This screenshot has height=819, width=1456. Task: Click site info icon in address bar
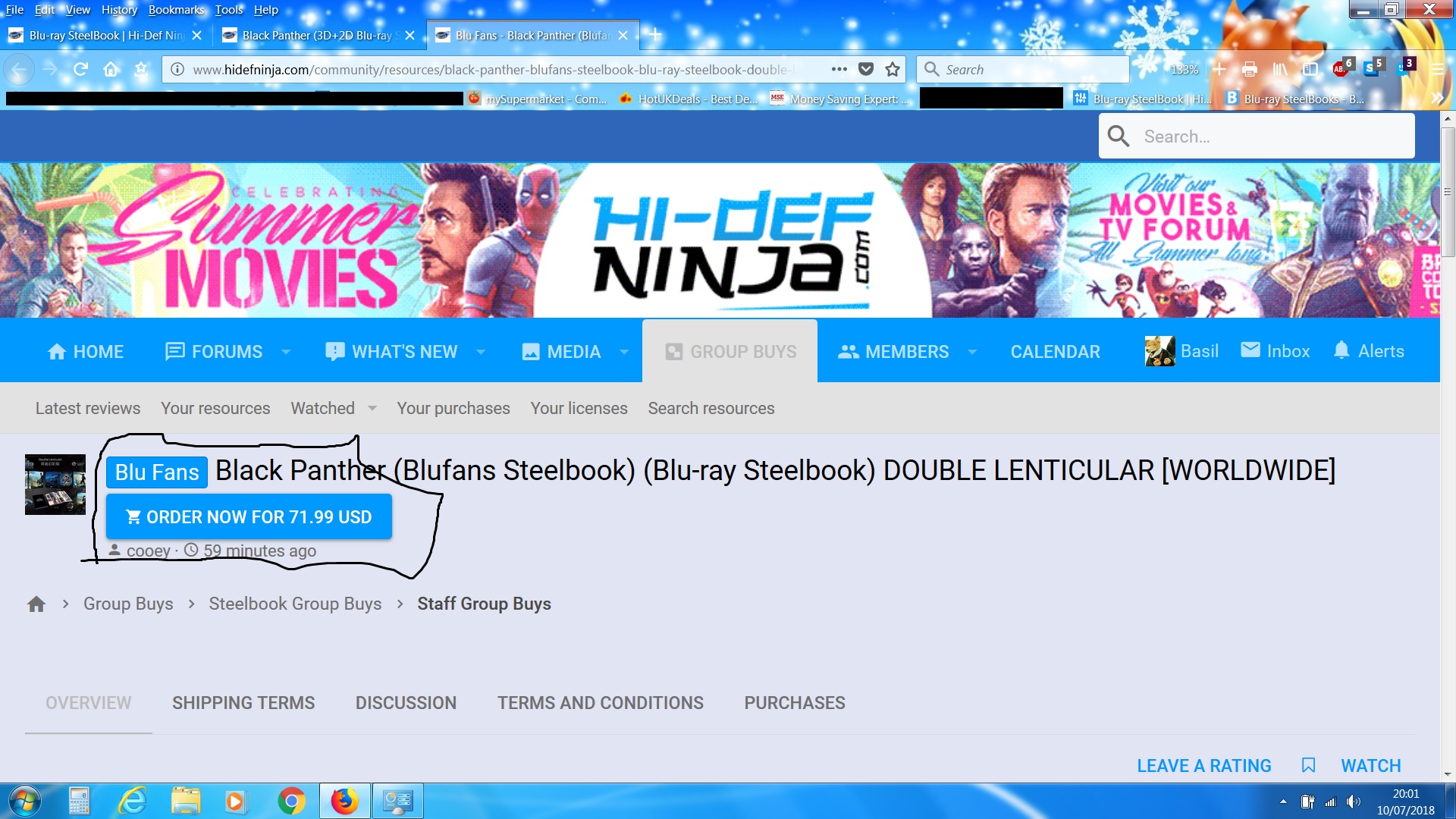[177, 70]
